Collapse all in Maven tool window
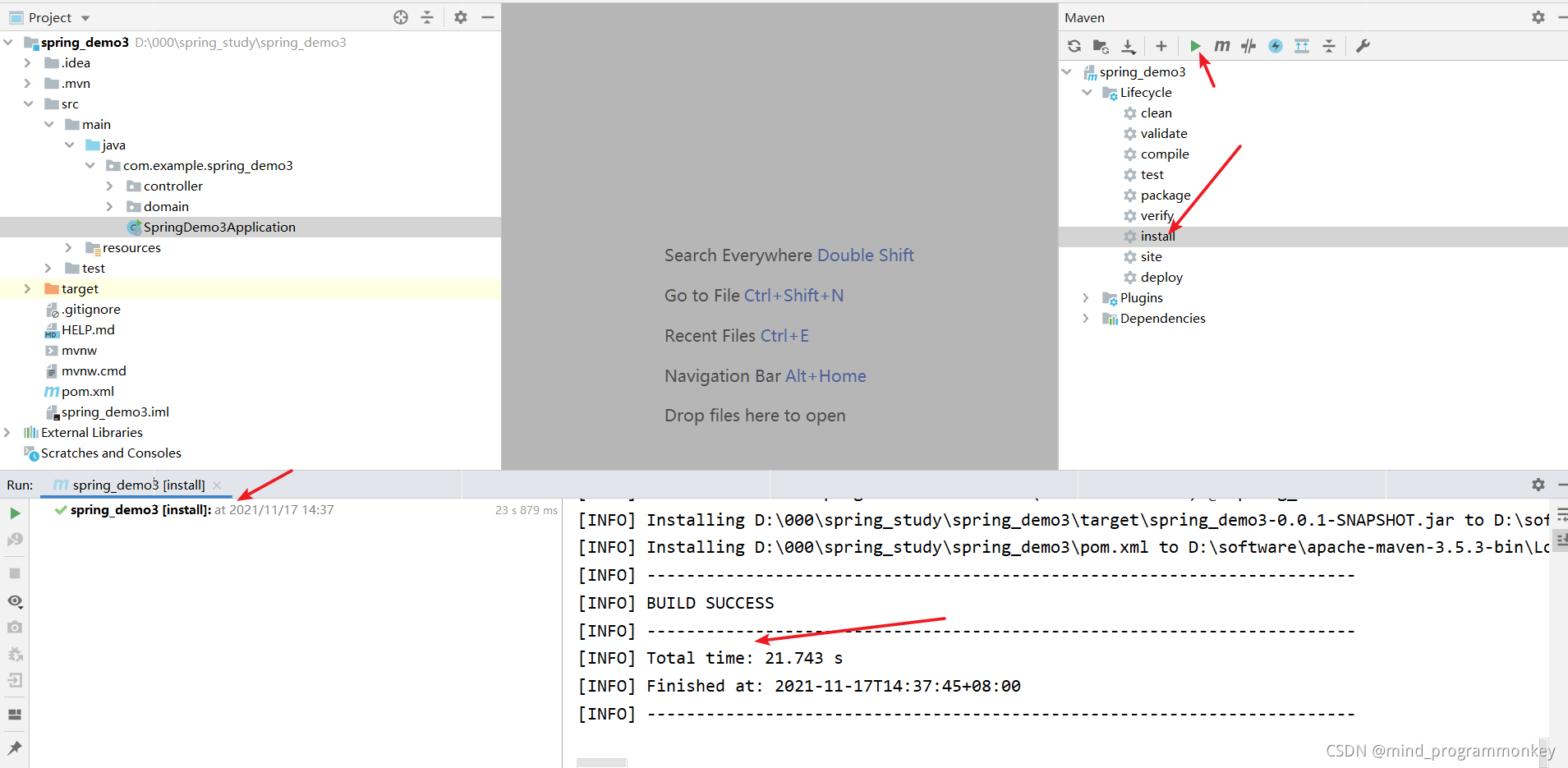 pyautogui.click(x=1329, y=46)
